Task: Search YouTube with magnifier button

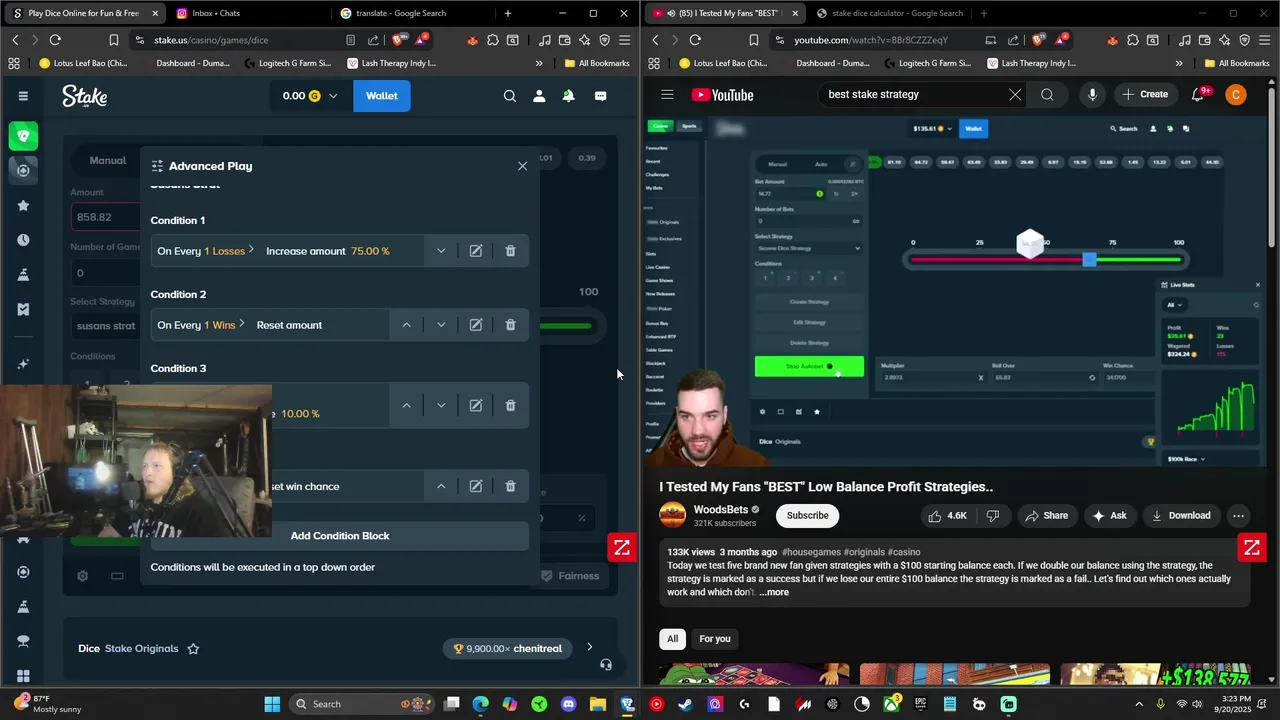Action: click(x=1047, y=95)
